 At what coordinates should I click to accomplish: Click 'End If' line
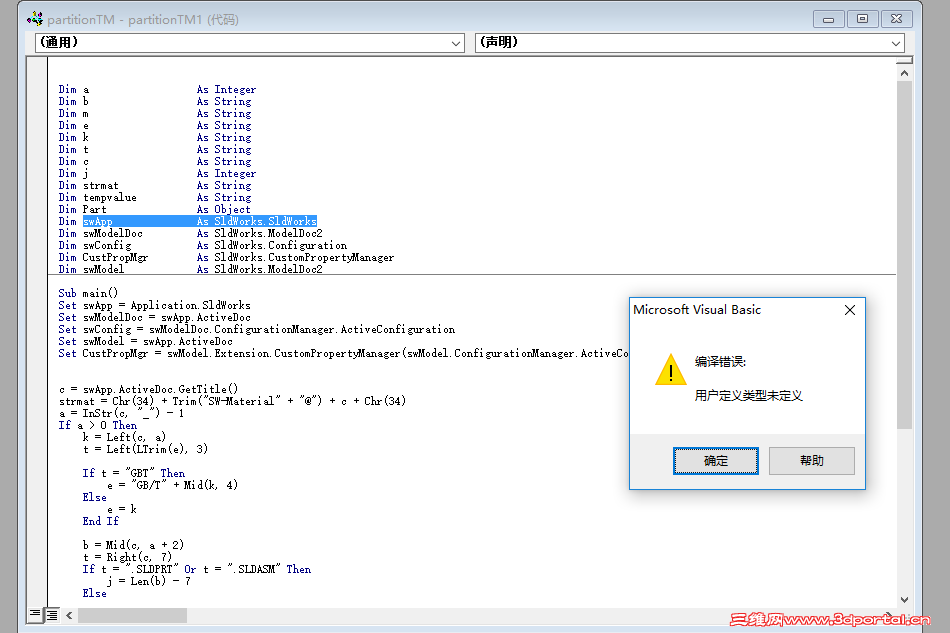(101, 521)
